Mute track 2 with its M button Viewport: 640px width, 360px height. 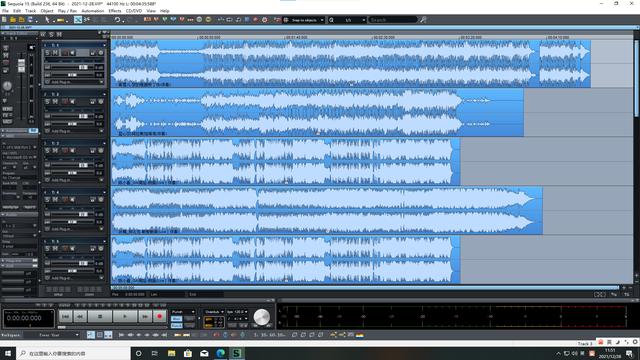coord(55,102)
